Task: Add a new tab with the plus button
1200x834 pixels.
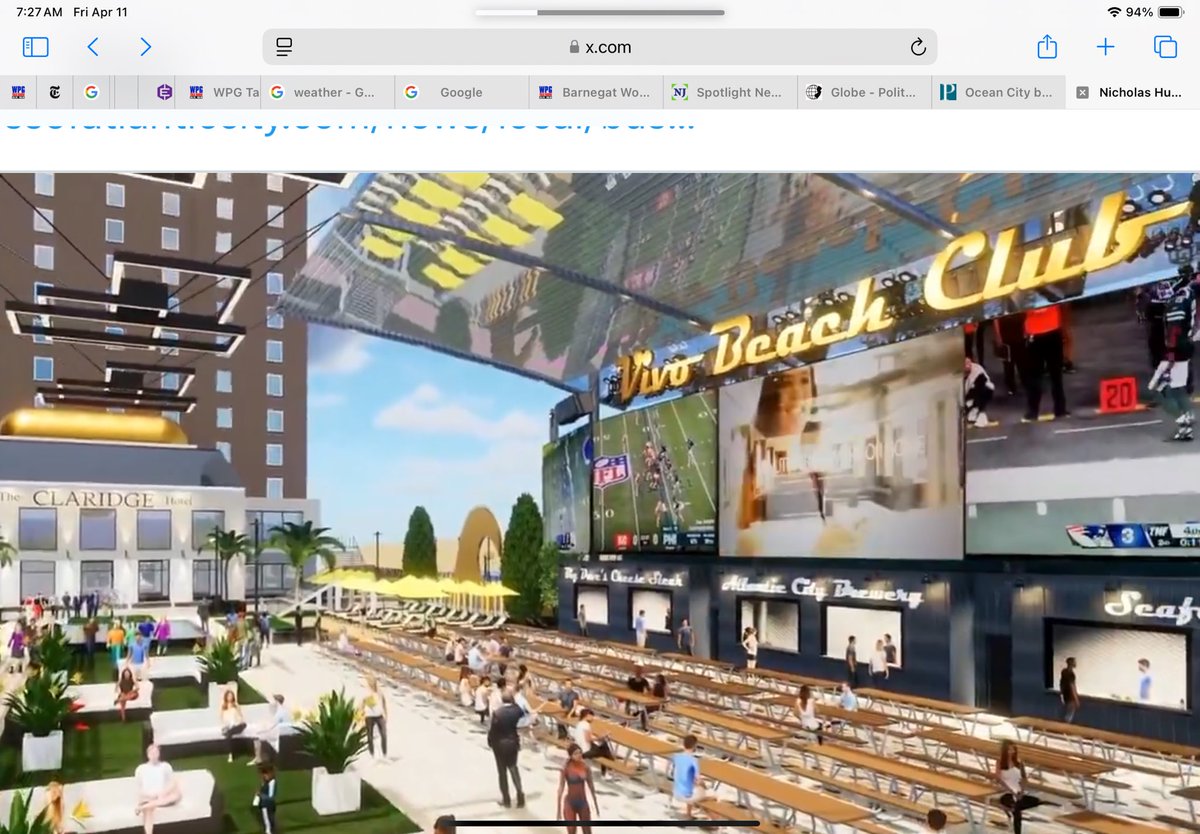Action: click(1105, 47)
